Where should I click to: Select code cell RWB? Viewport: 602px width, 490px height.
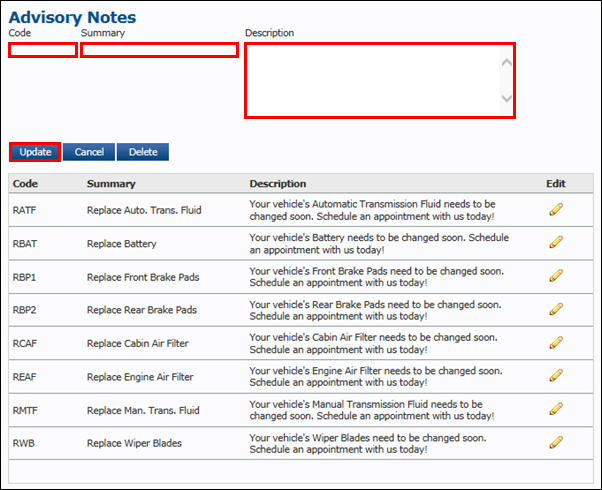click(x=23, y=443)
